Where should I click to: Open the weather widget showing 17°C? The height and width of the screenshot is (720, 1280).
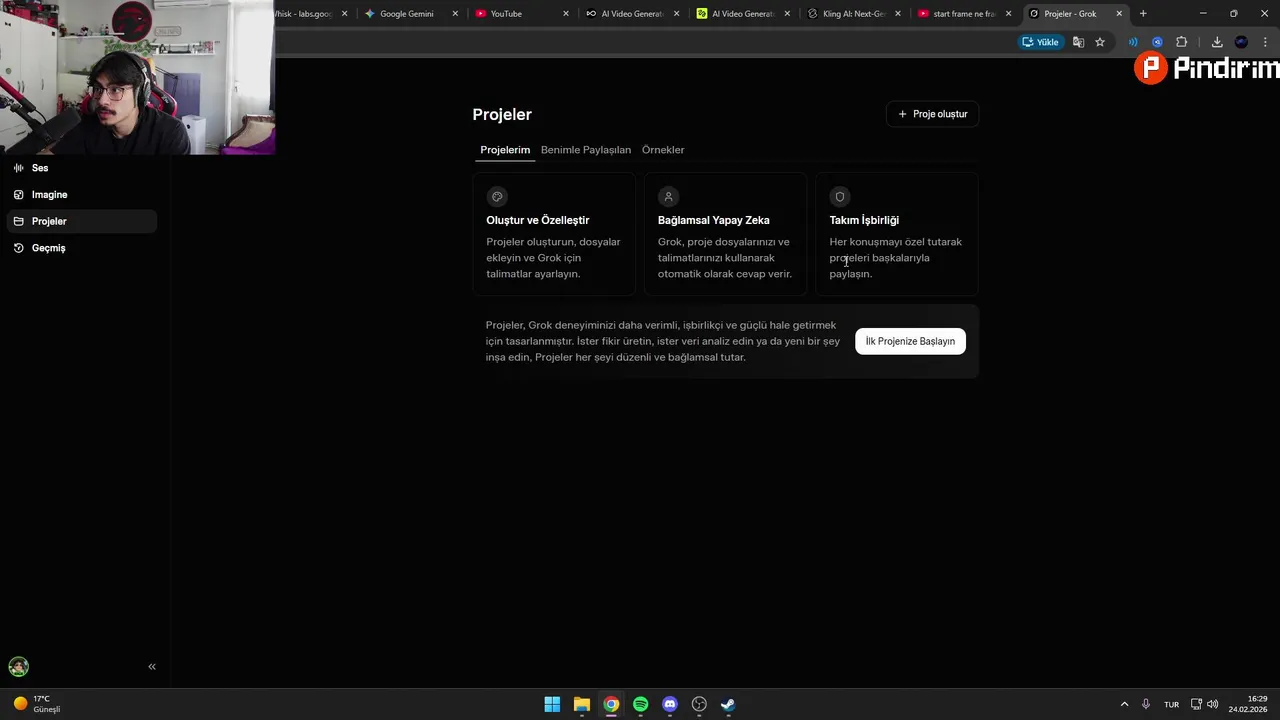tap(36, 704)
